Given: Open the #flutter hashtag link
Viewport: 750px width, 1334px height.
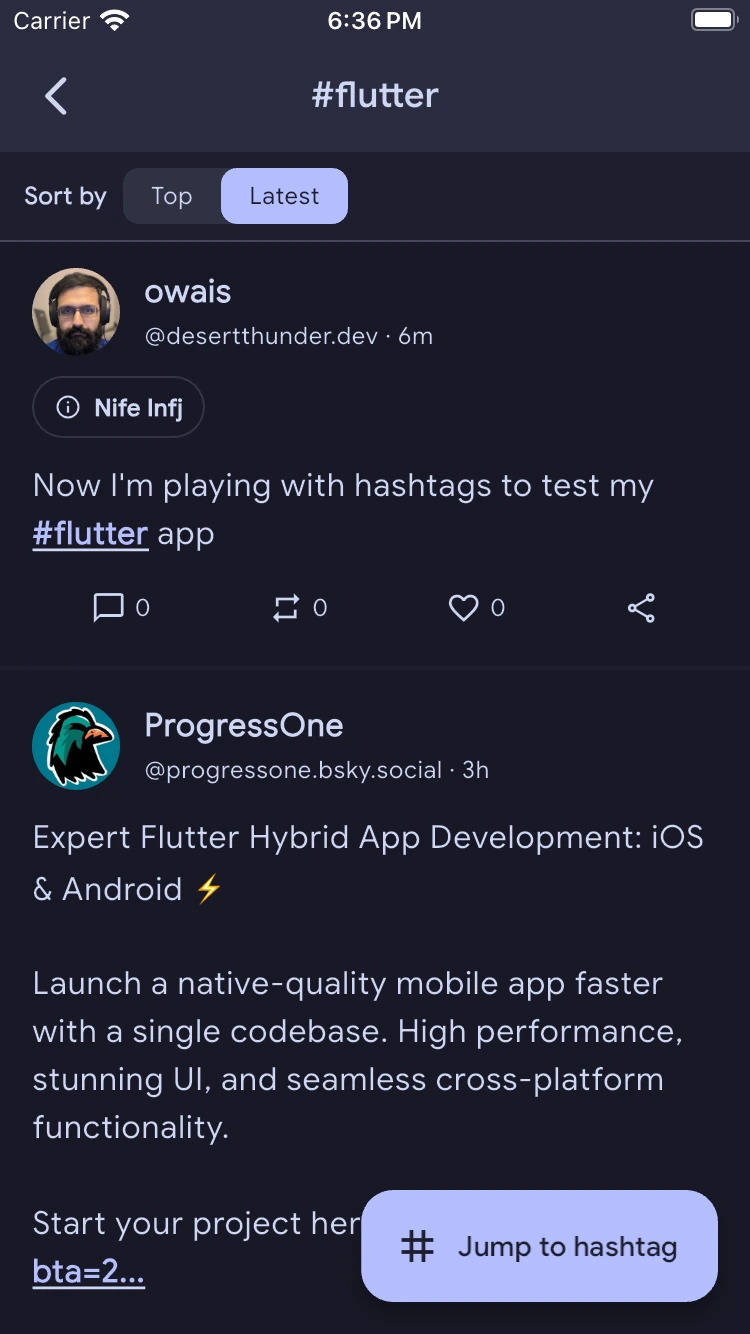Looking at the screenshot, I should [x=91, y=534].
